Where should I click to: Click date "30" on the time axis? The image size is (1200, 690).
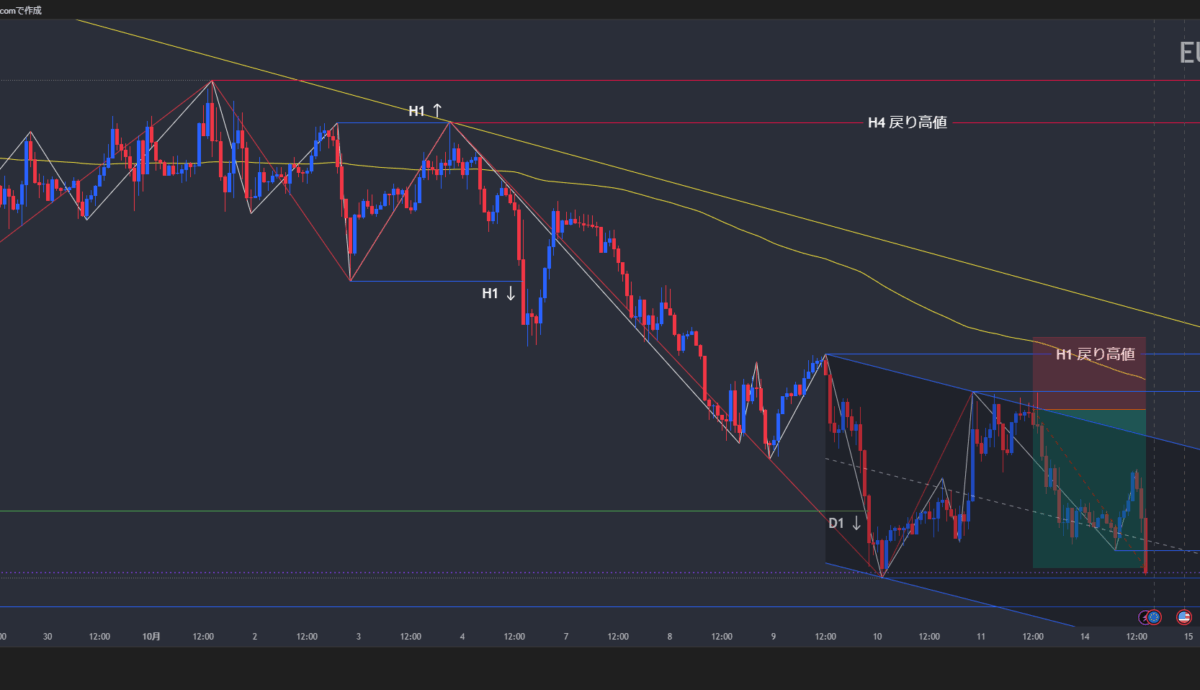47,636
